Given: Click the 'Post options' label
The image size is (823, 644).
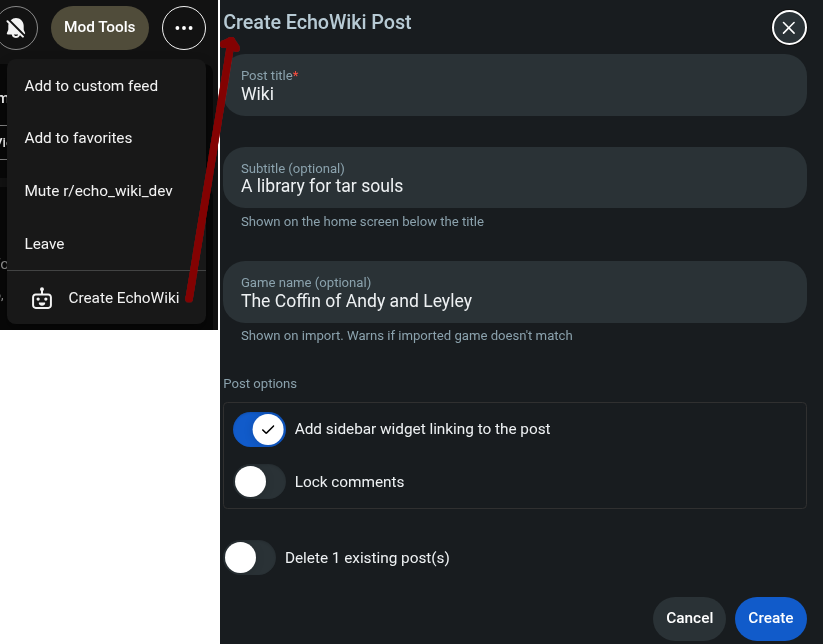Looking at the screenshot, I should (x=260, y=384).
